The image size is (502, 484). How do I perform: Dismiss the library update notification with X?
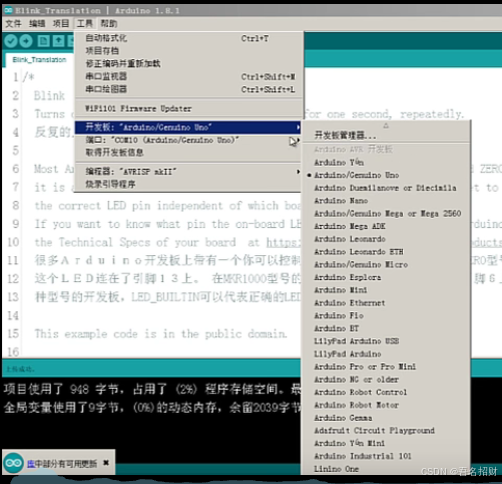coord(106,463)
